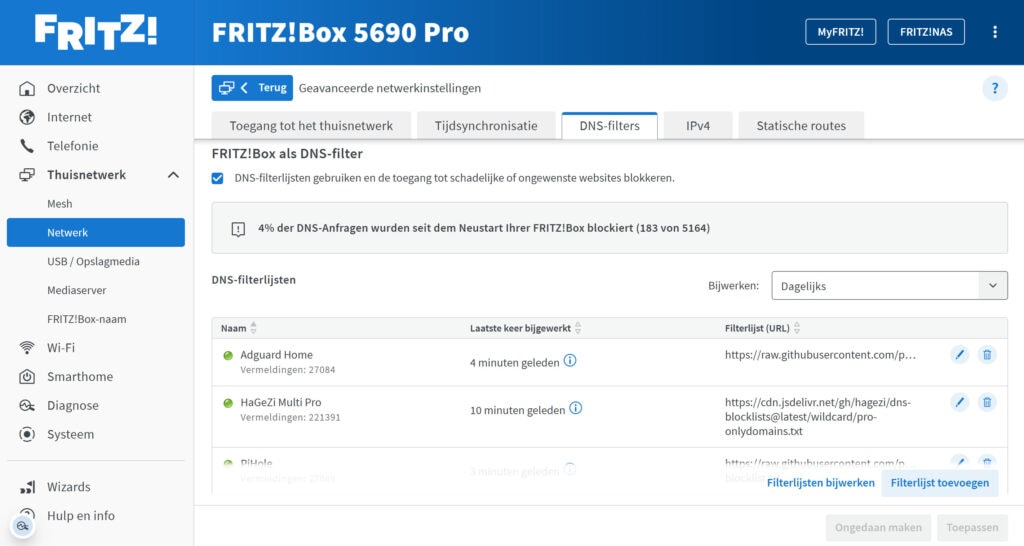Screen dimensions: 1024x546
Task: Show info for Adguard Home update time
Action: [x=569, y=361]
